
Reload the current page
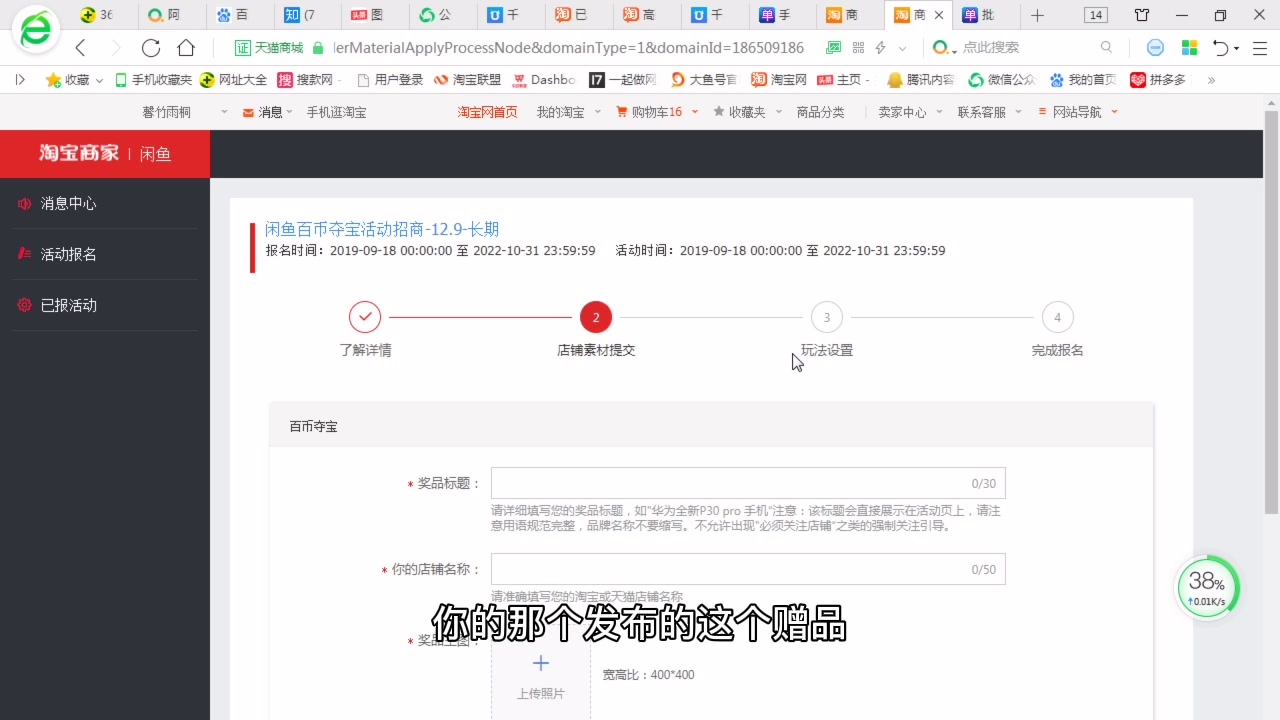151,48
